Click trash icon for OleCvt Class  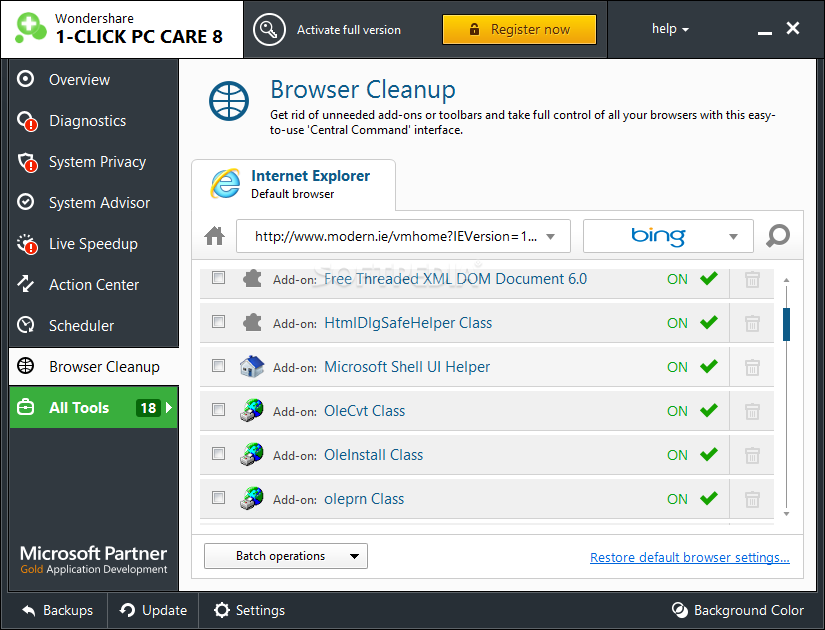pyautogui.click(x=752, y=411)
